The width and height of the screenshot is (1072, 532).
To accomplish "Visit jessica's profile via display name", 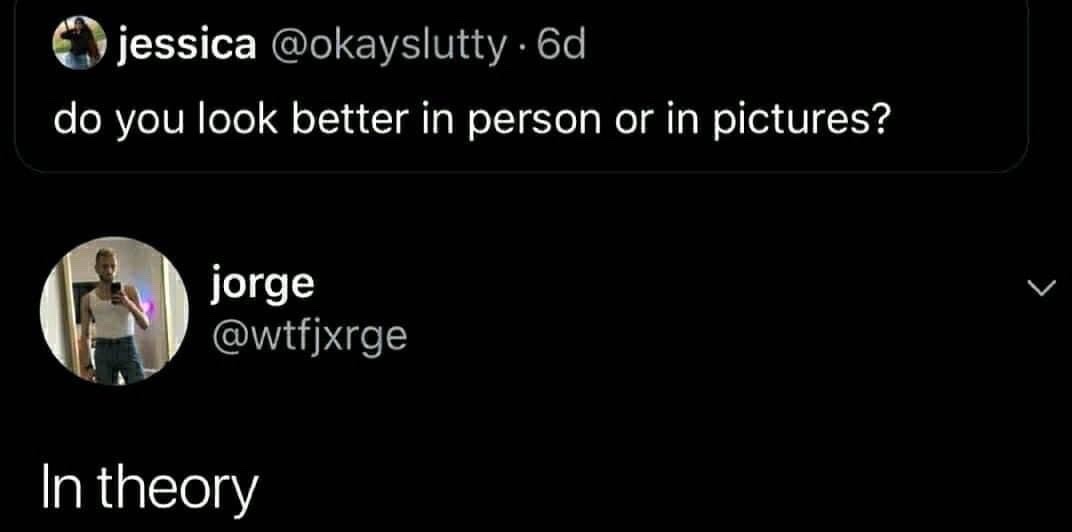I will (x=186, y=45).
